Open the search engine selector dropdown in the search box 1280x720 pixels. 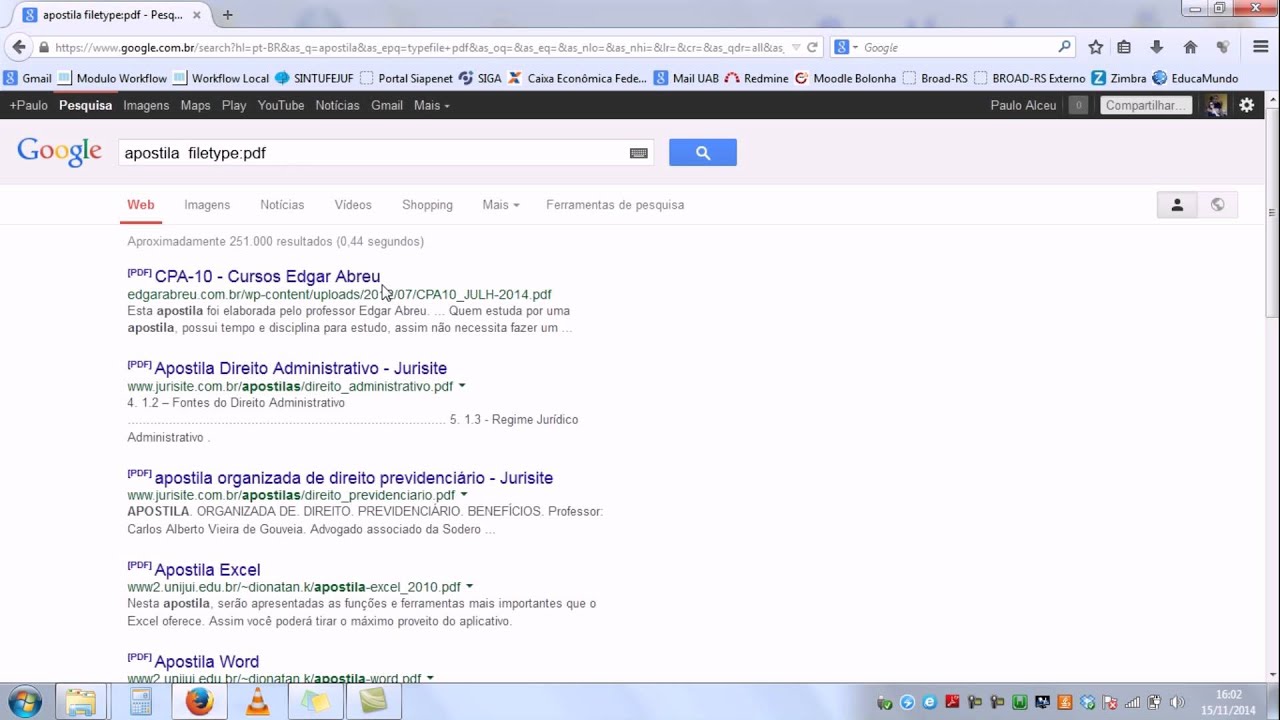point(846,47)
